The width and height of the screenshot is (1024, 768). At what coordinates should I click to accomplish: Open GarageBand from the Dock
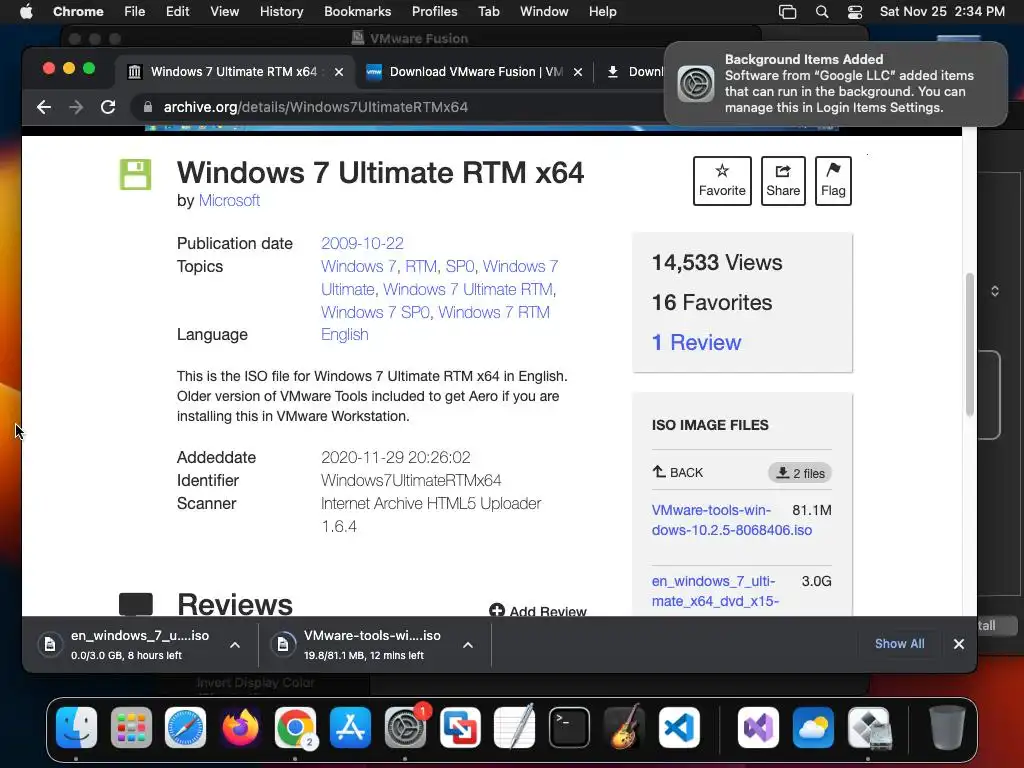(x=624, y=728)
